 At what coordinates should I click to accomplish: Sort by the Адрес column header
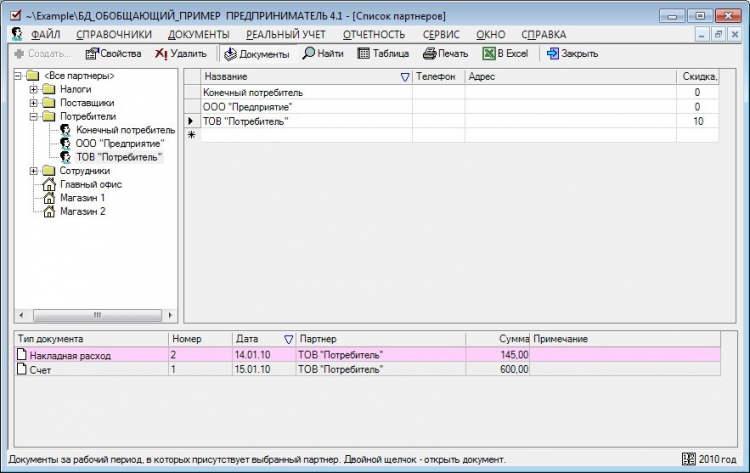[571, 77]
